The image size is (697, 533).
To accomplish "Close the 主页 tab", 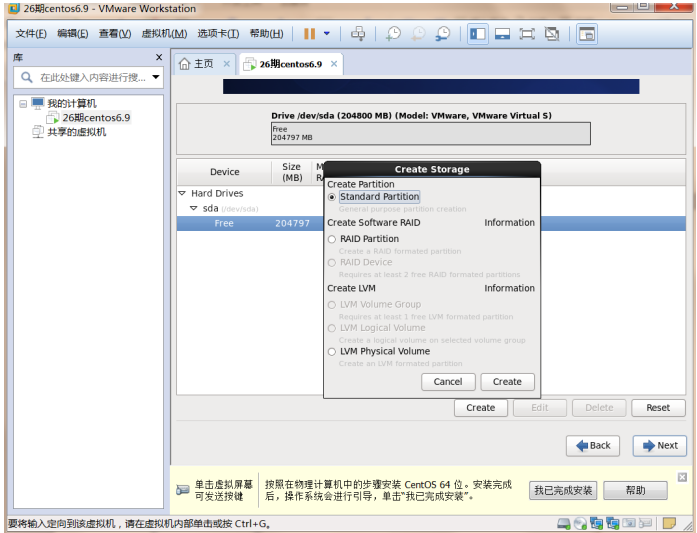I will [227, 64].
